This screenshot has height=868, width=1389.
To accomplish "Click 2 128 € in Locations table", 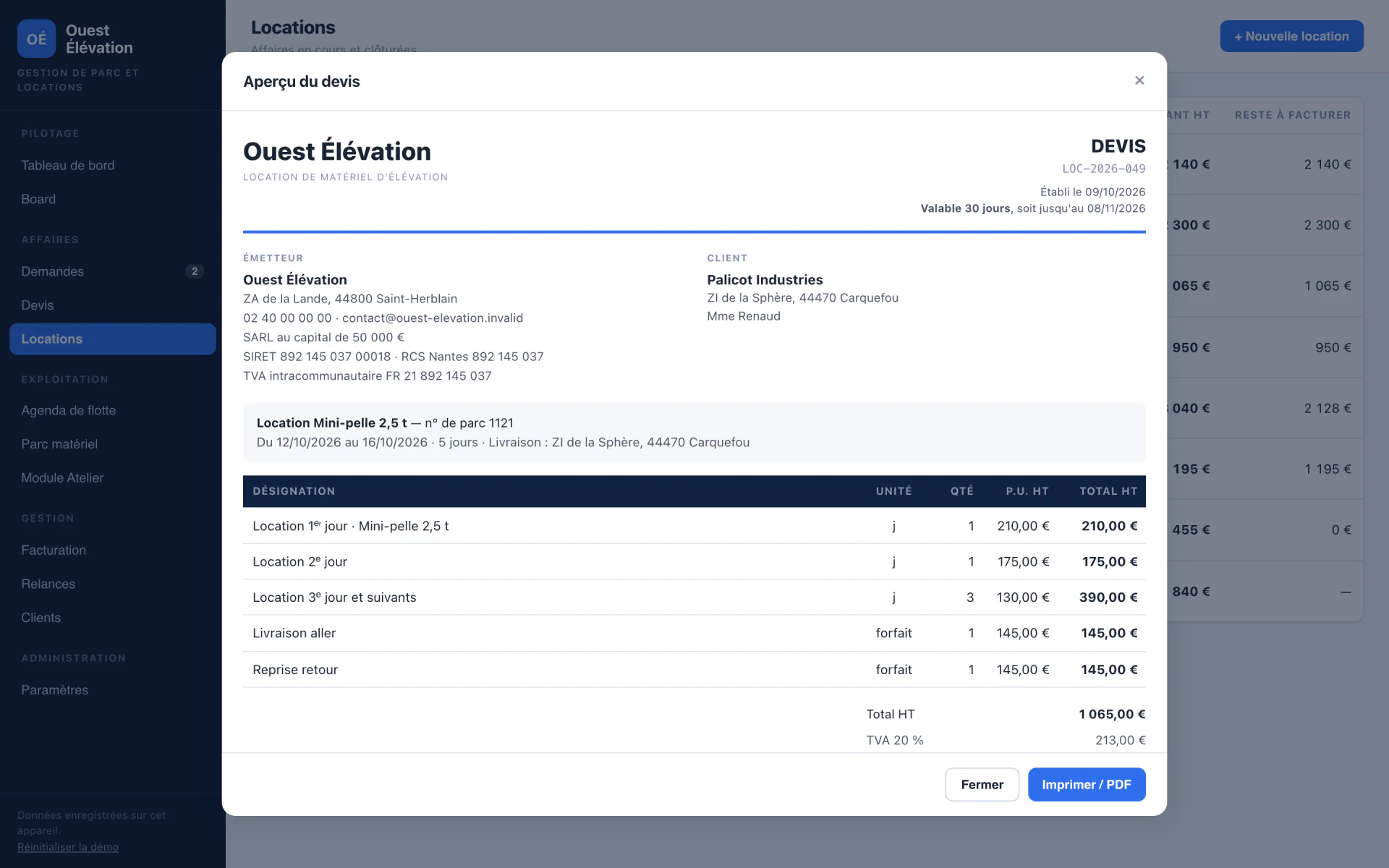I will point(1328,409).
